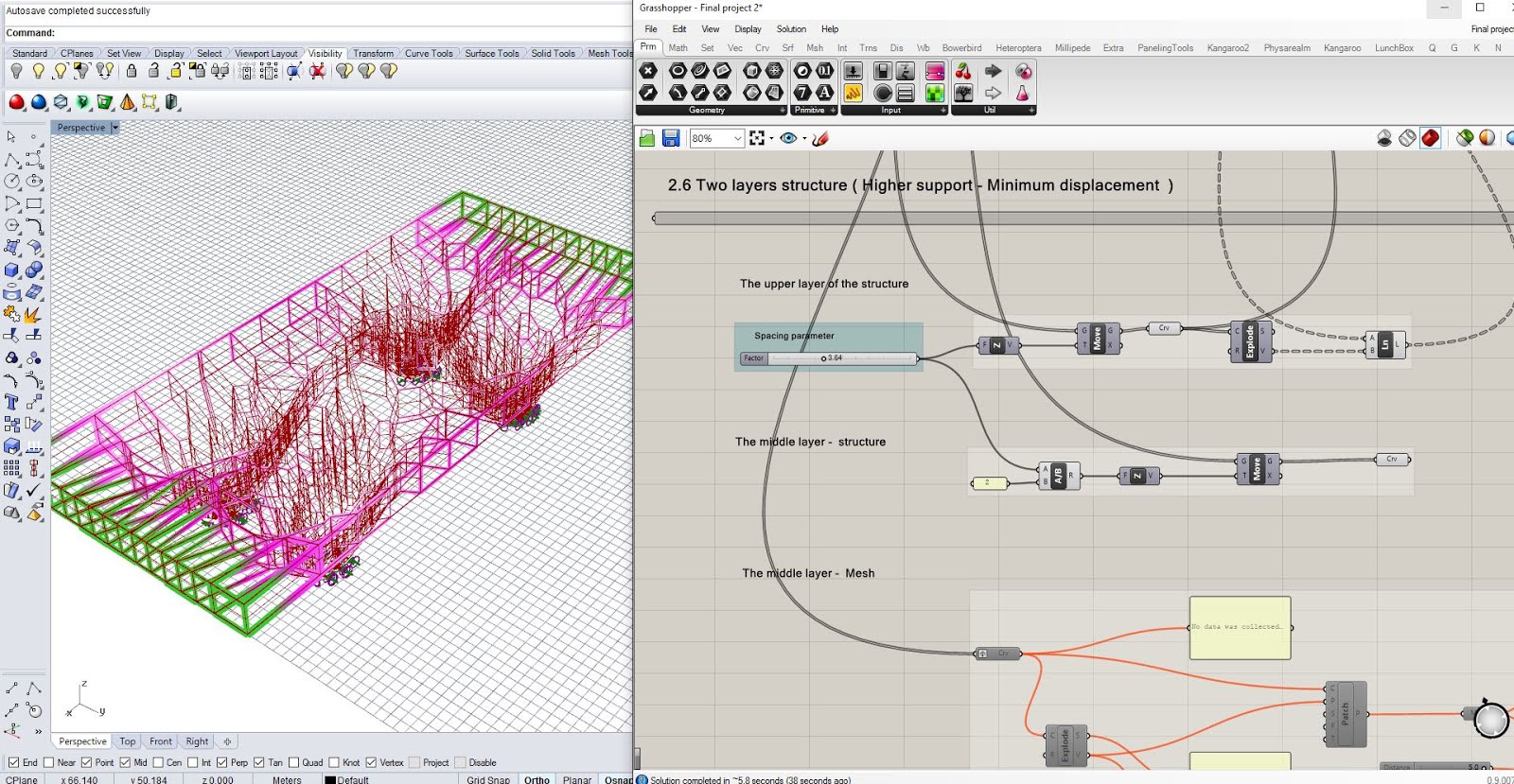Click the blue rendered sphere display icon

point(38,102)
